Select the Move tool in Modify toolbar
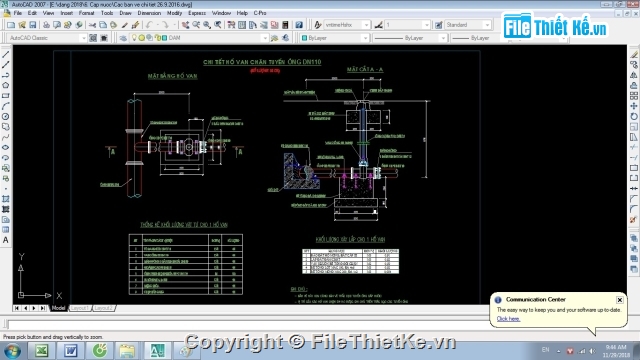640x360 pixels. point(633,106)
